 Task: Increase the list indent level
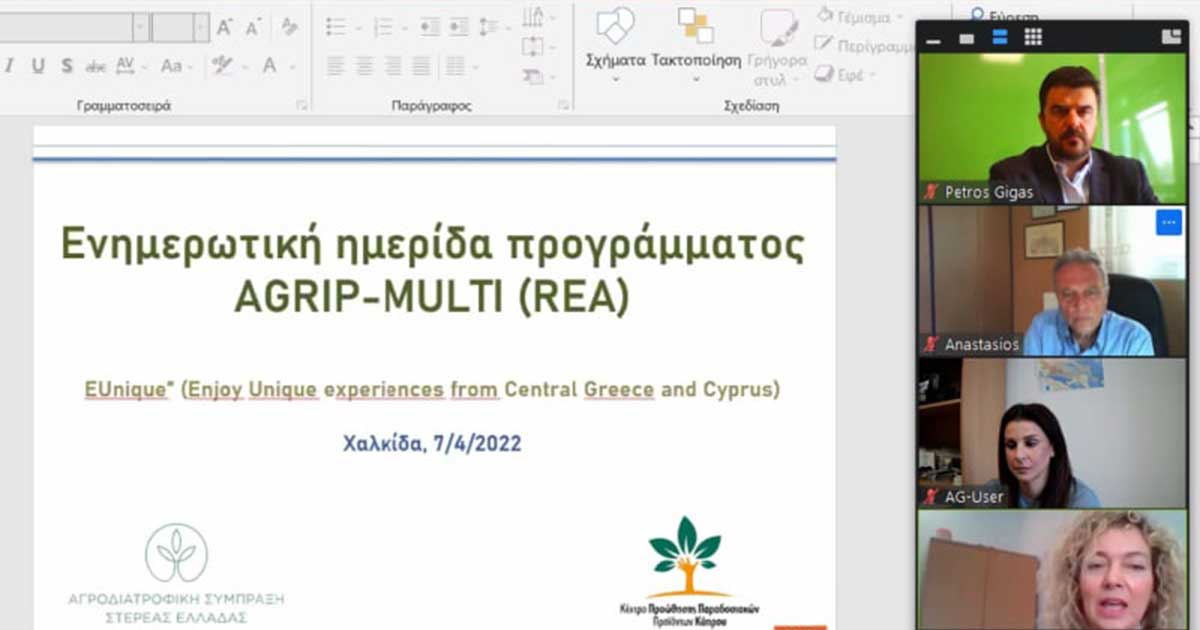tap(458, 28)
